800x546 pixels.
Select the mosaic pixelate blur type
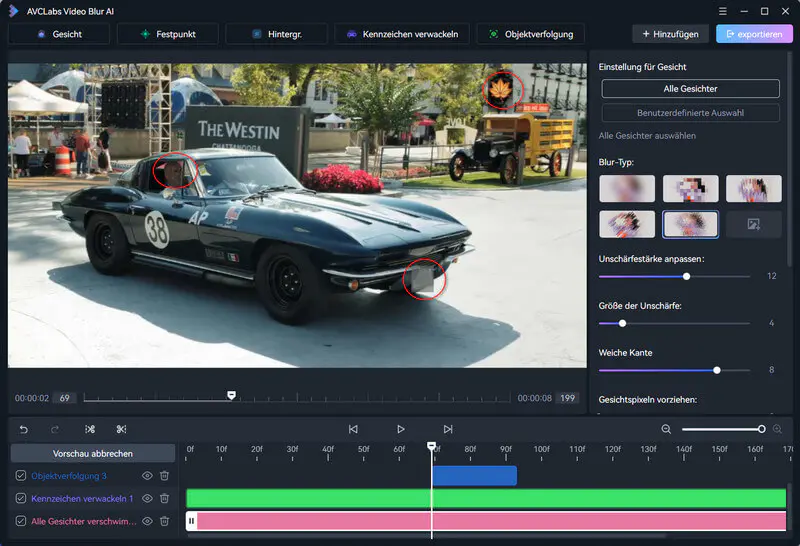click(x=690, y=188)
